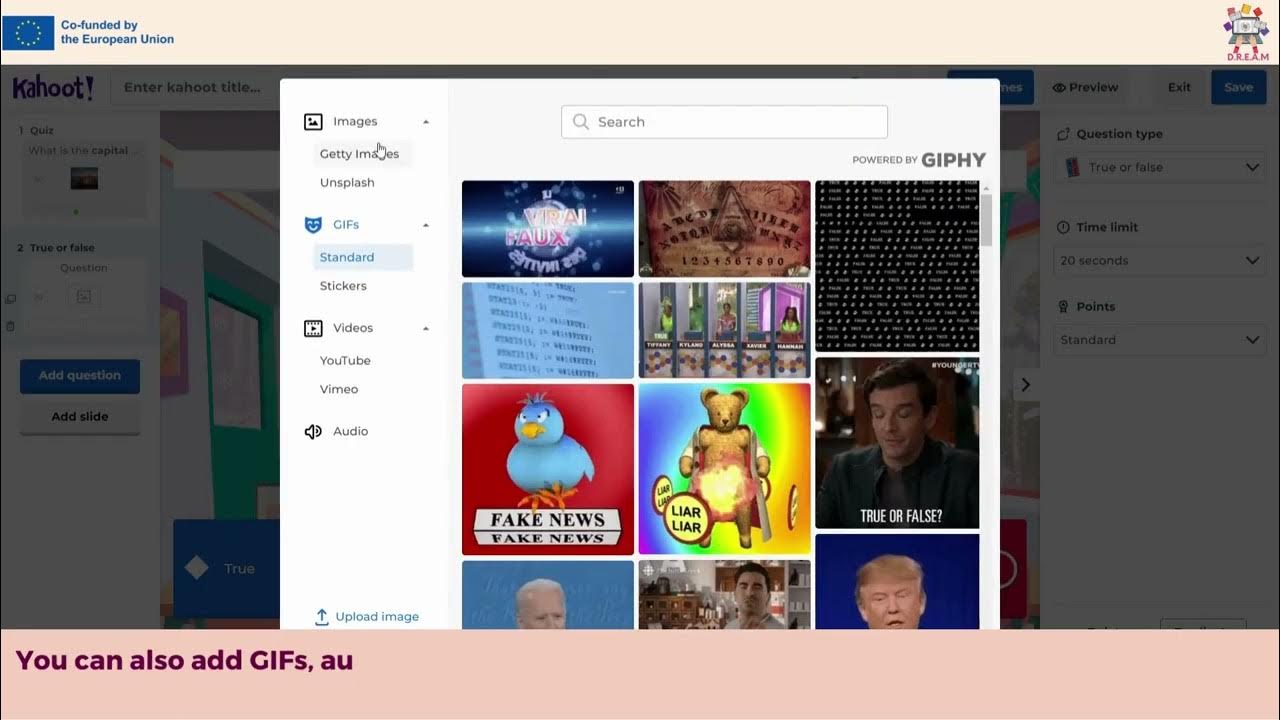1280x720 pixels.
Task: Click the delete question trash icon
Action: click(x=10, y=326)
